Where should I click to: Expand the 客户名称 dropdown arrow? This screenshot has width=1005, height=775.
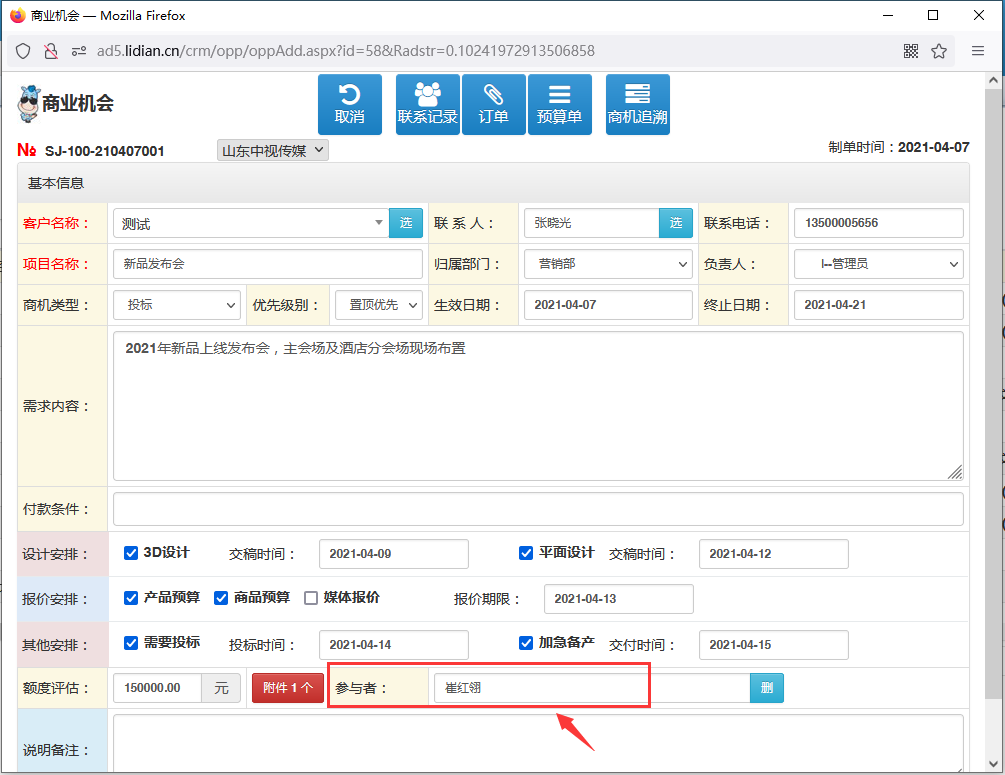(379, 223)
